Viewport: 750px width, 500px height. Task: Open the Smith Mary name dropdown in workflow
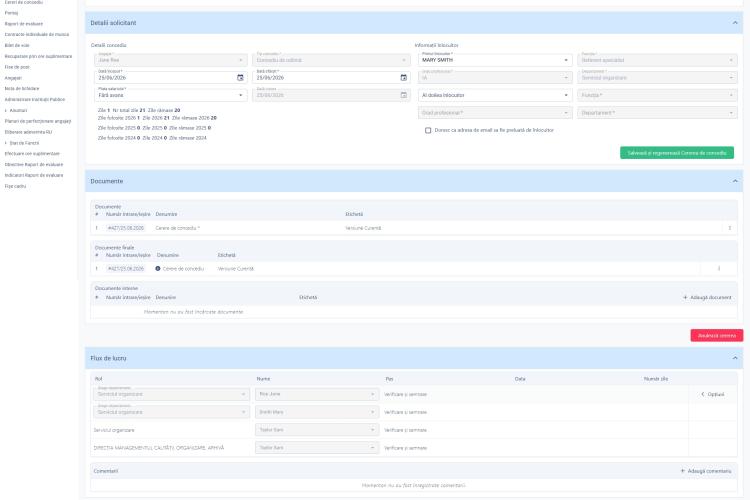317,412
